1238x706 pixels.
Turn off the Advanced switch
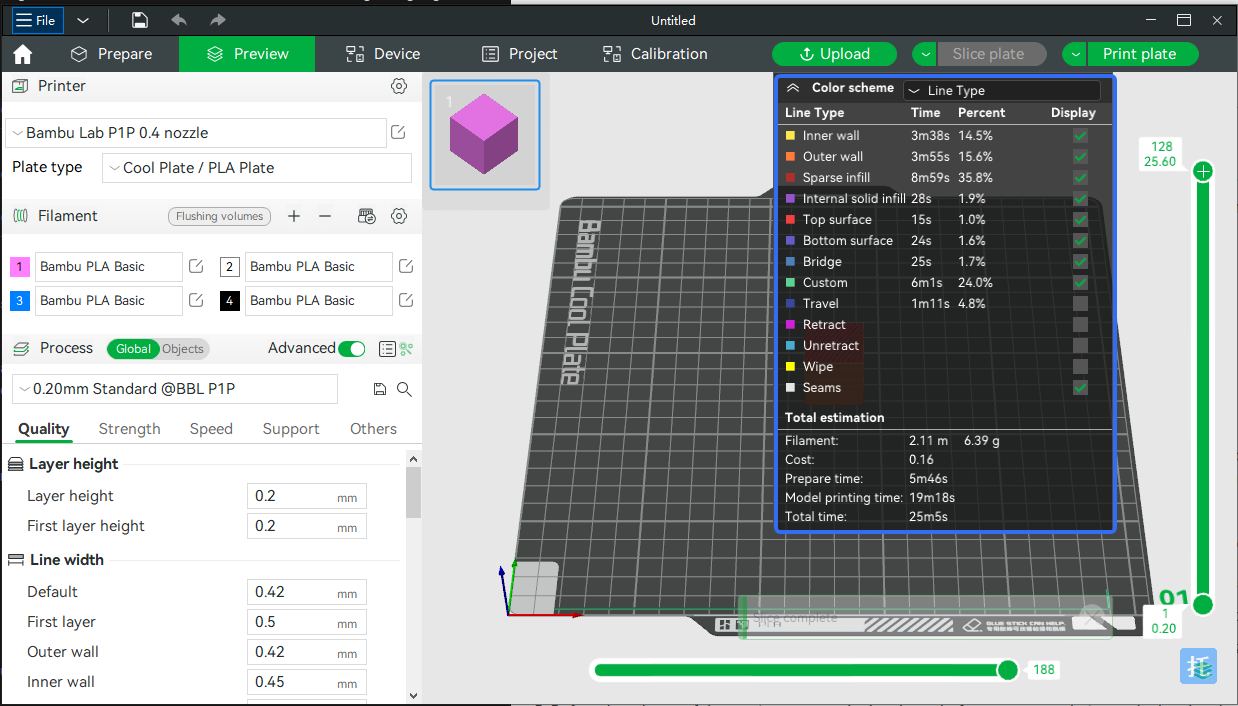point(352,349)
